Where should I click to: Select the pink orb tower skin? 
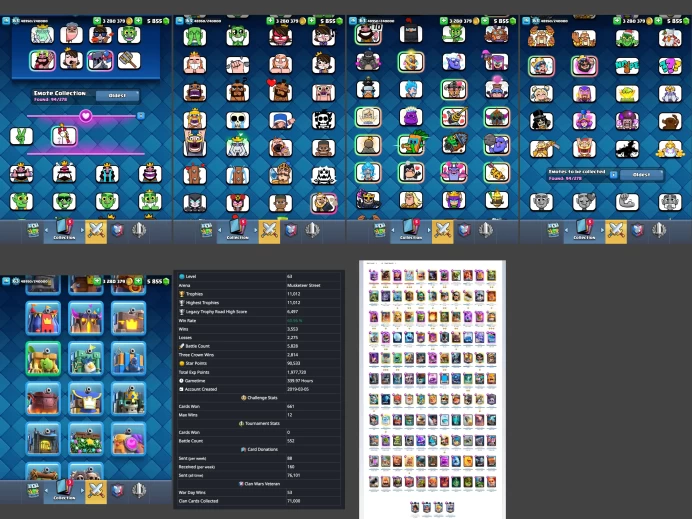128,439
